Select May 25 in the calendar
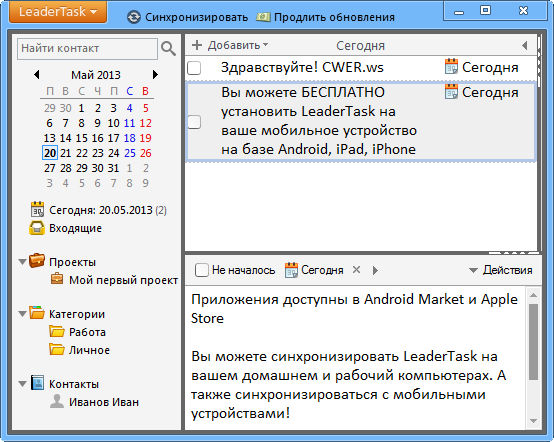This screenshot has width=554, height=442. point(130,153)
